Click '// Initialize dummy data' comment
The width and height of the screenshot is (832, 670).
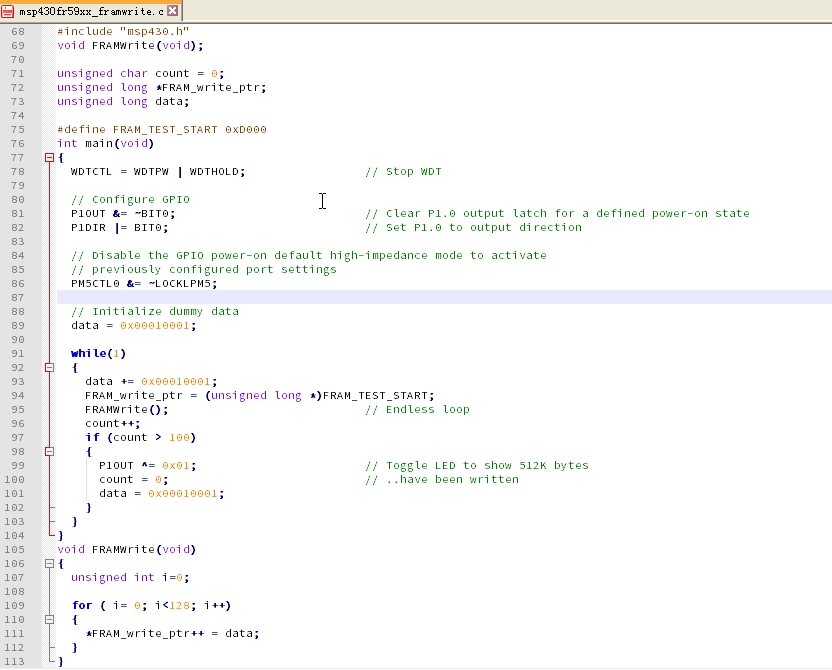(x=155, y=312)
